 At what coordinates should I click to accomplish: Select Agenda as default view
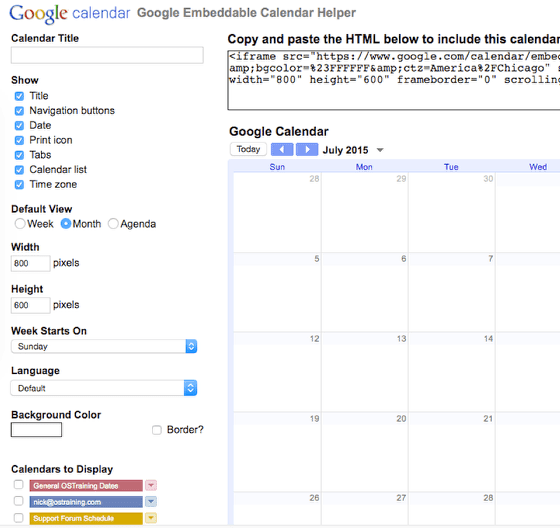click(x=113, y=224)
